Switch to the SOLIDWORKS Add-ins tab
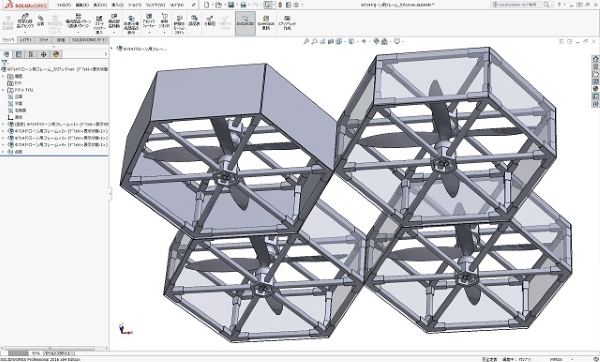The height and width of the screenshot is (362, 600). [90, 40]
